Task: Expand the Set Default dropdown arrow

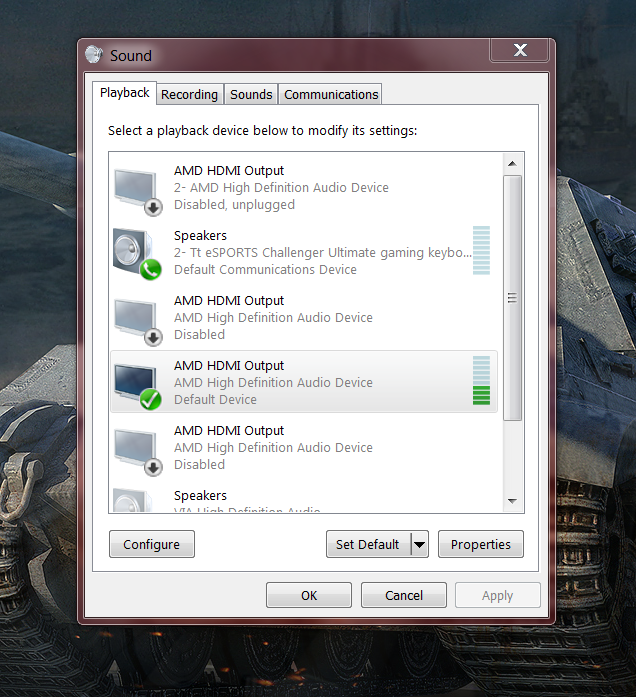Action: click(419, 544)
